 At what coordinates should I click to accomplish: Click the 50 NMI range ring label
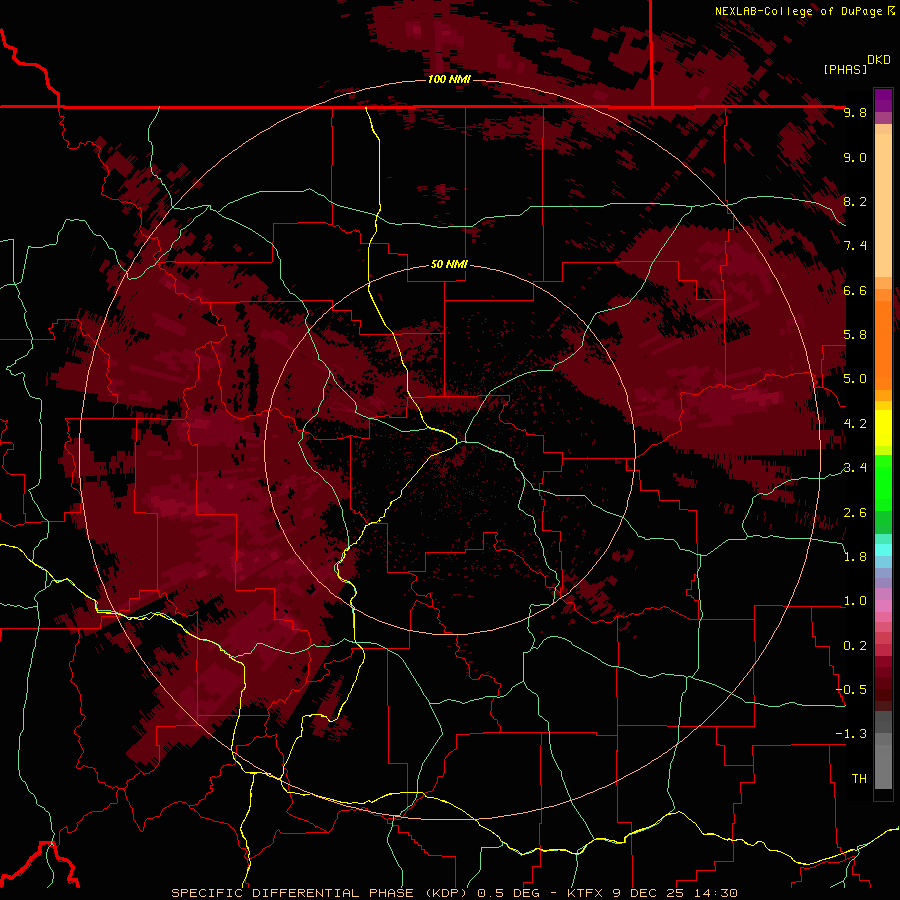(449, 265)
